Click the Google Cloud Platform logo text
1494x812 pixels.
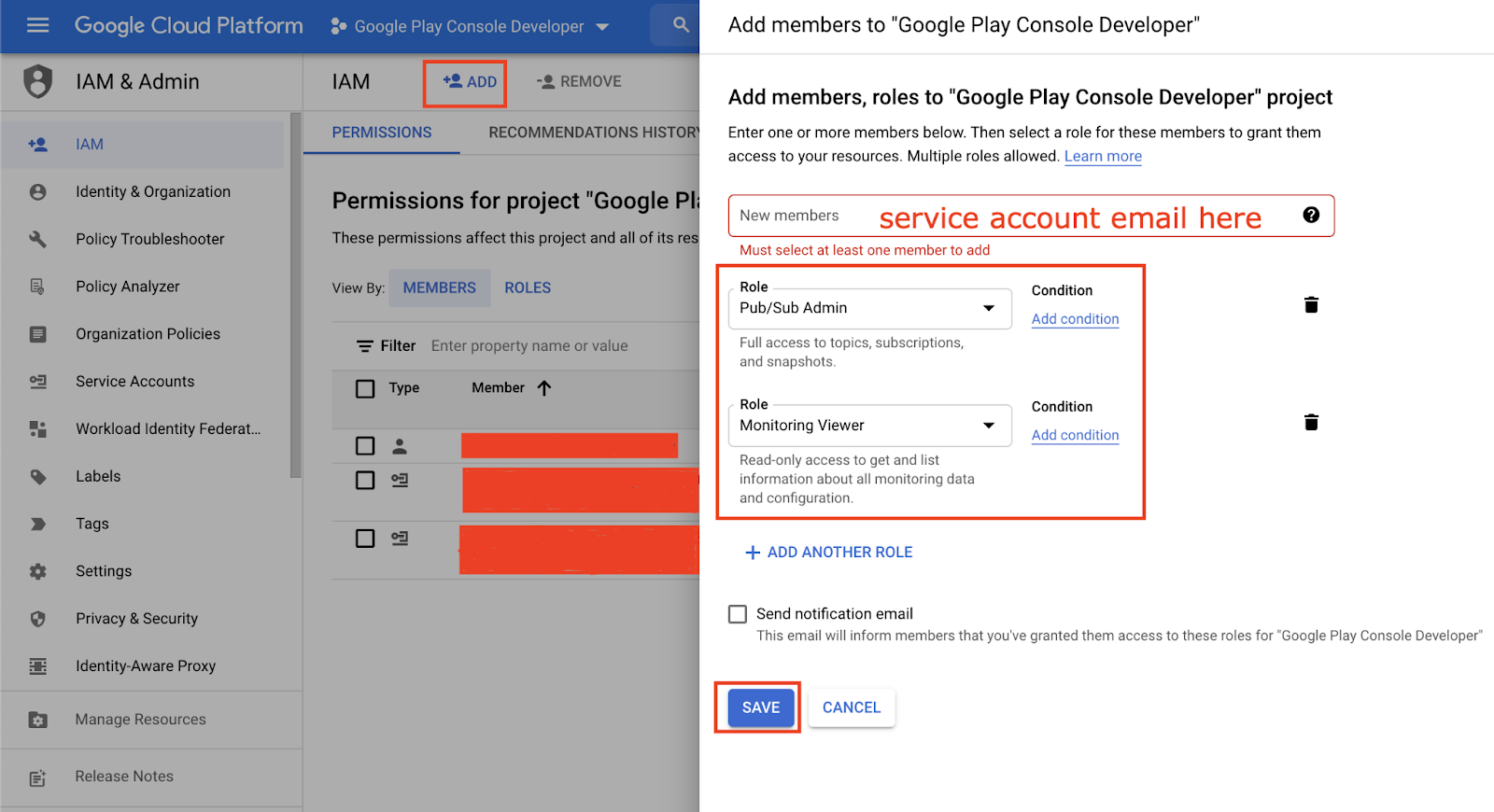[189, 26]
